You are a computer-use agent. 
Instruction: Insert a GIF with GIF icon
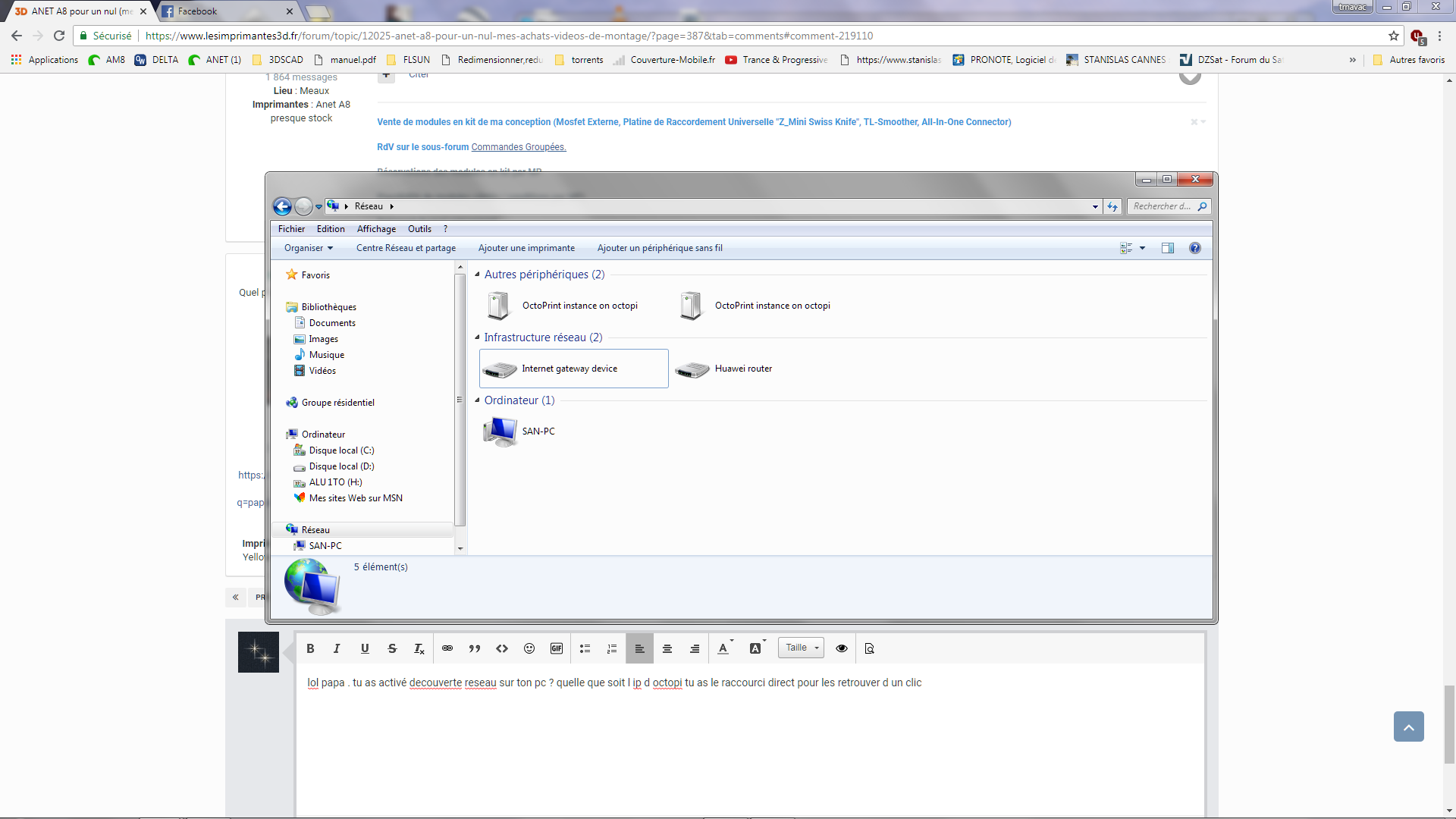coord(557,648)
